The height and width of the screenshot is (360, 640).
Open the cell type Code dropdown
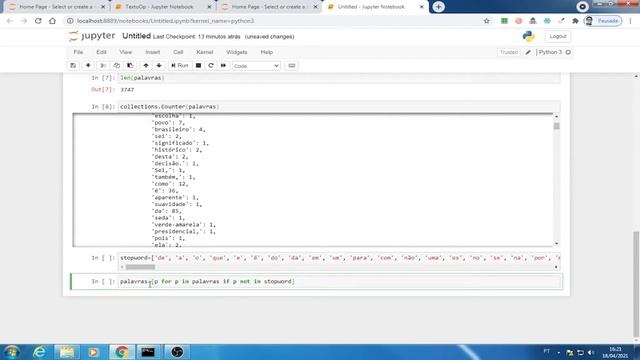[256, 66]
